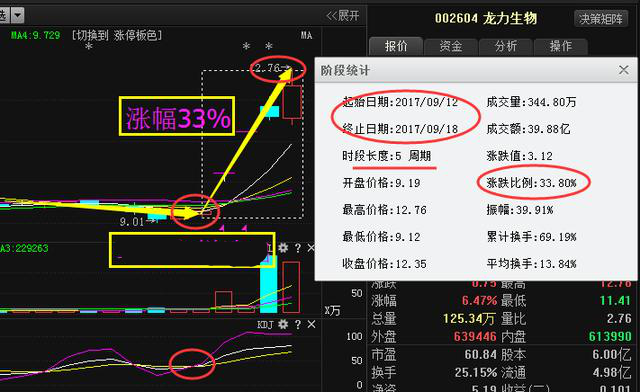The image size is (640, 392).
Task: Open the 分析 tab
Action: (x=506, y=47)
